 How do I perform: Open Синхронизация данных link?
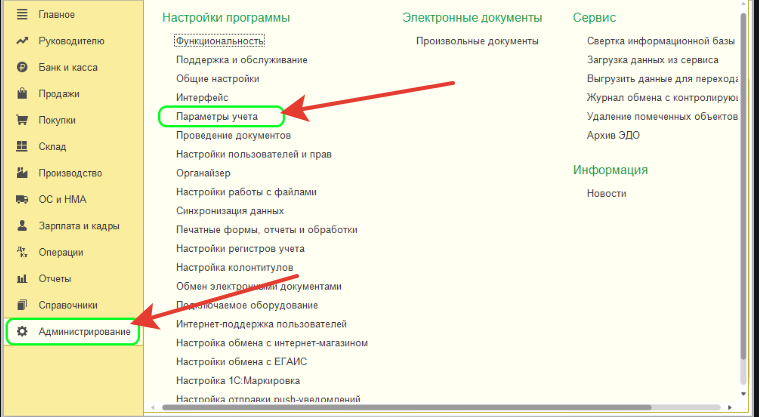[230, 211]
